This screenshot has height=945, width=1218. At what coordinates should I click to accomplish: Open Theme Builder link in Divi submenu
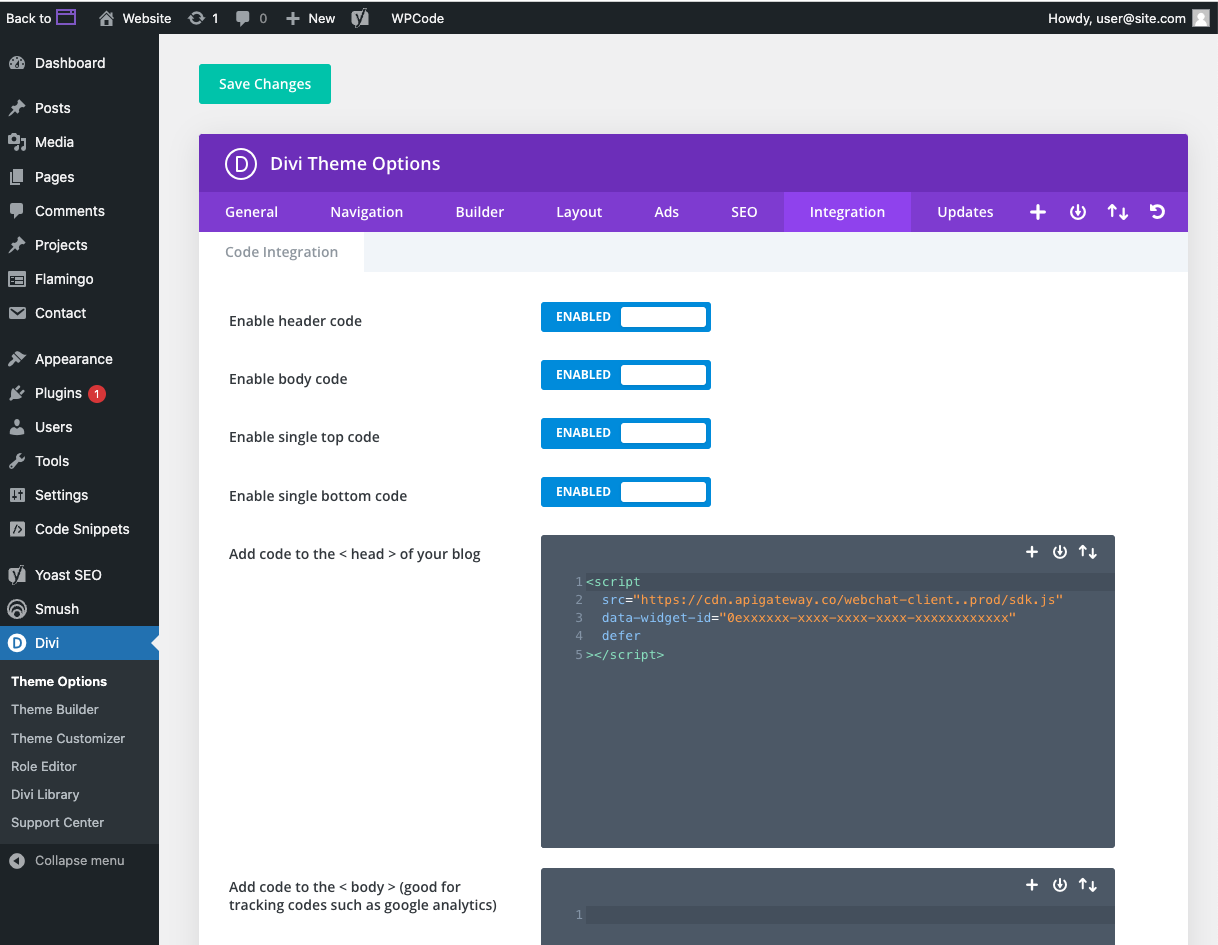55,709
